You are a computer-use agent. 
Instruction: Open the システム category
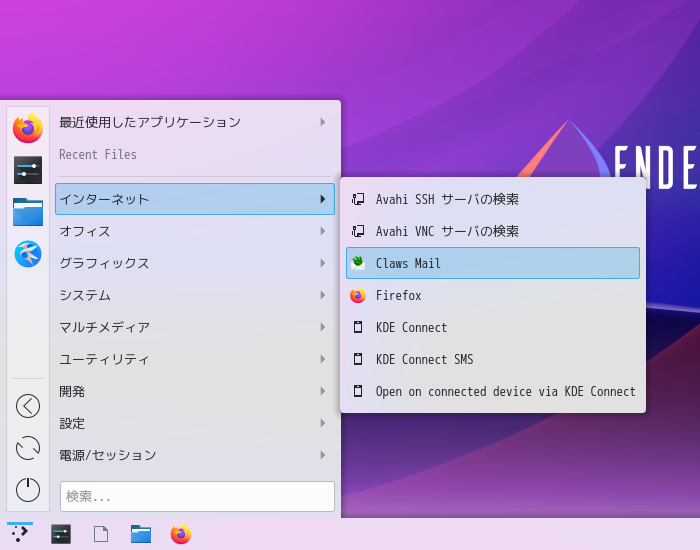click(x=195, y=295)
